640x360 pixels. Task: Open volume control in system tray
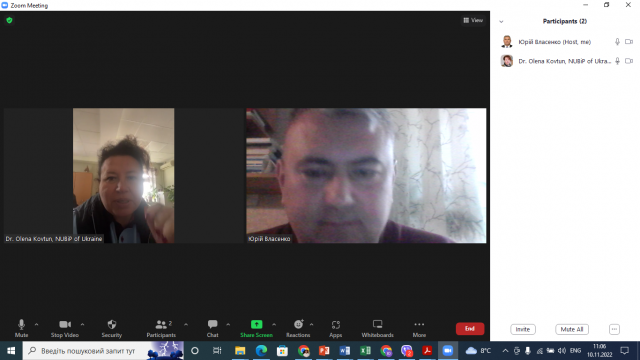point(562,351)
